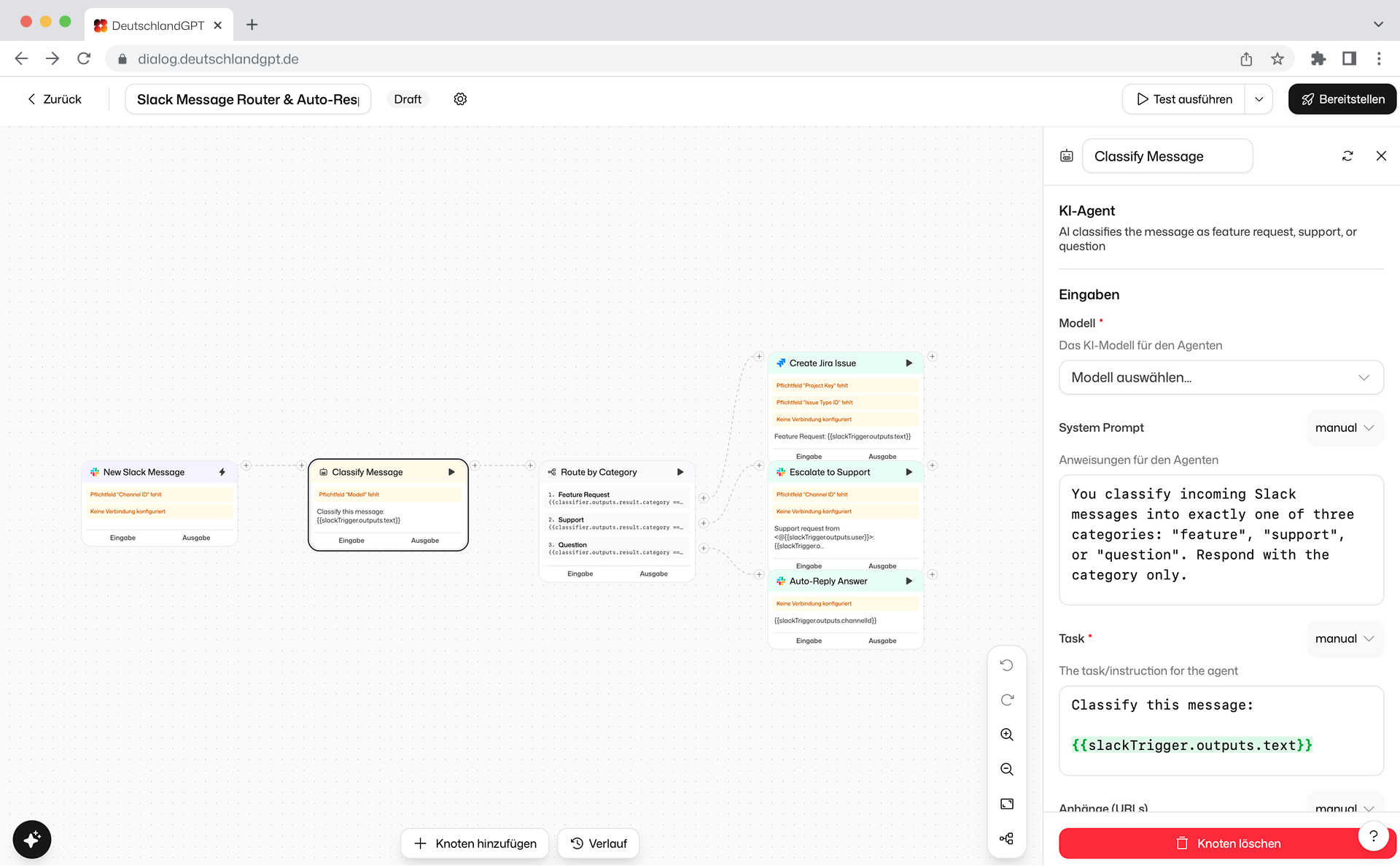Add node on New Slack Message output
Screen dimensions: 1400x866
(x=246, y=465)
